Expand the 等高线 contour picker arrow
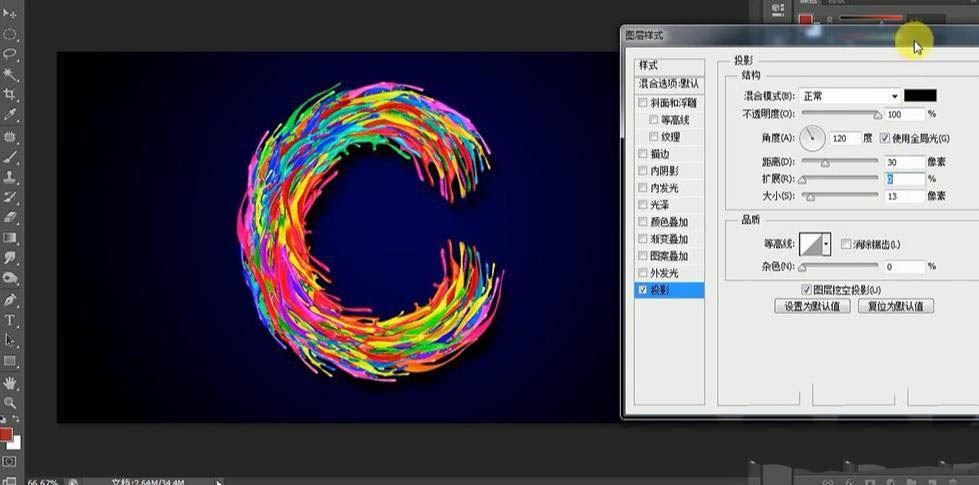Image resolution: width=979 pixels, height=485 pixels. tap(826, 244)
